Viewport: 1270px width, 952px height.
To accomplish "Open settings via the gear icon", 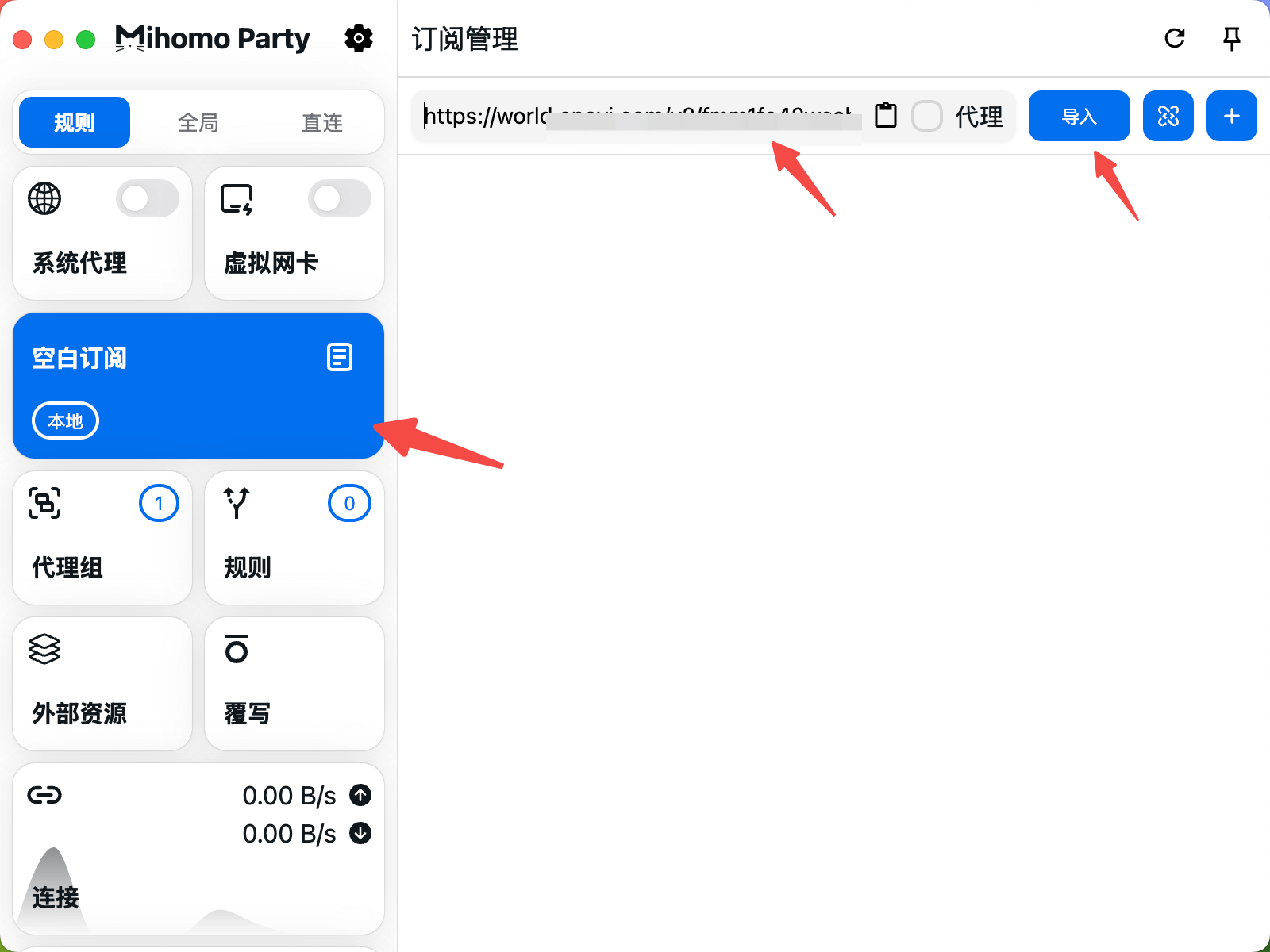I will click(x=359, y=38).
